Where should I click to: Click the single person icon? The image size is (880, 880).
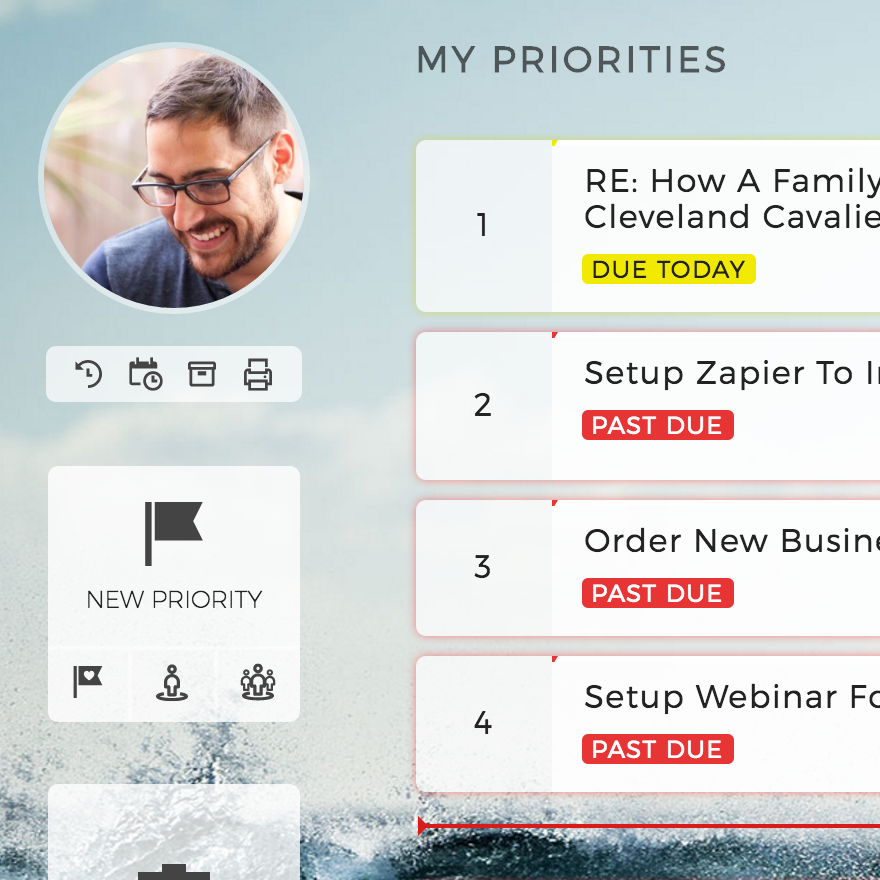coord(172,682)
